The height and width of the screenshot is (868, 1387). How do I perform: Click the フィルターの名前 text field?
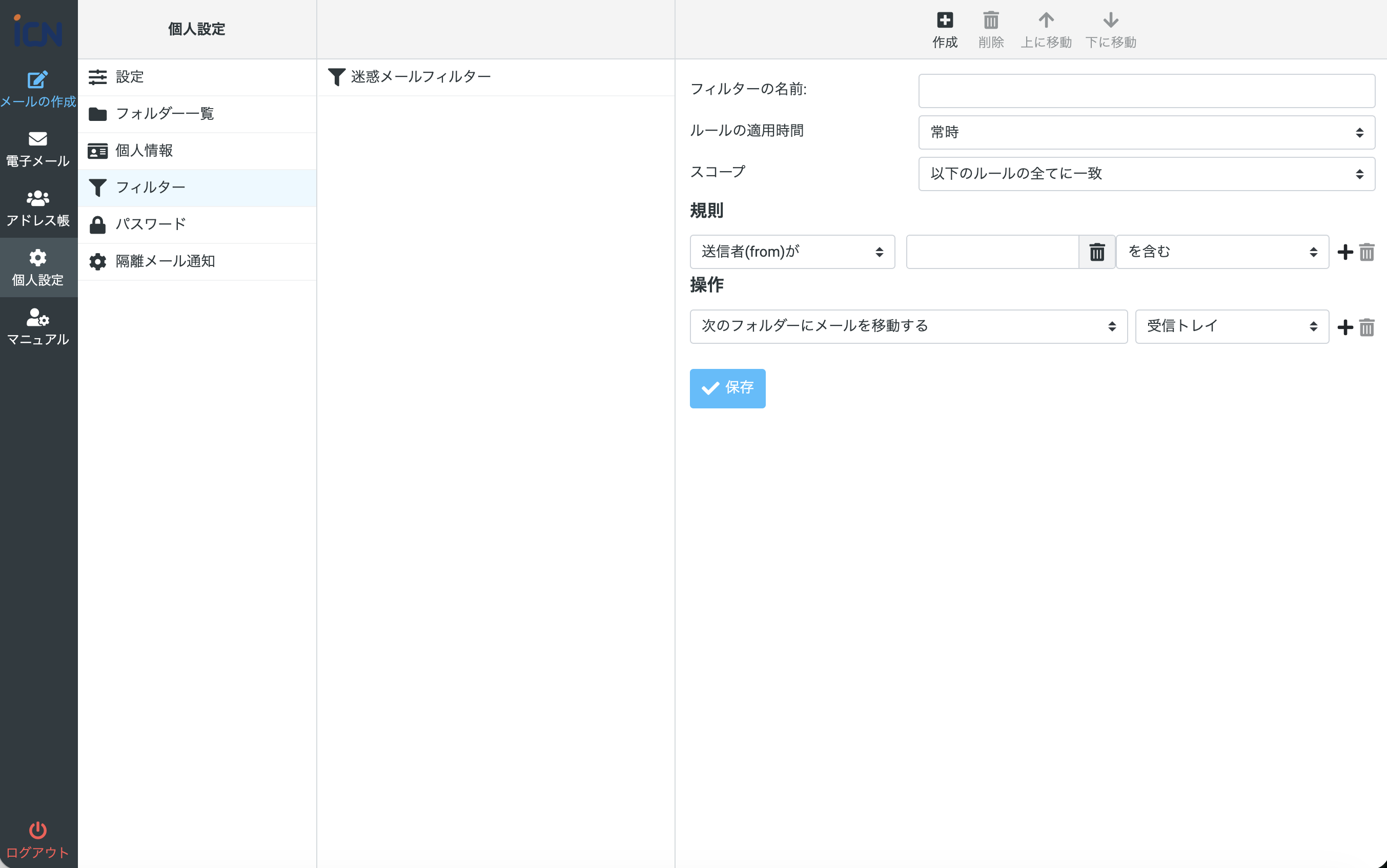click(1146, 91)
